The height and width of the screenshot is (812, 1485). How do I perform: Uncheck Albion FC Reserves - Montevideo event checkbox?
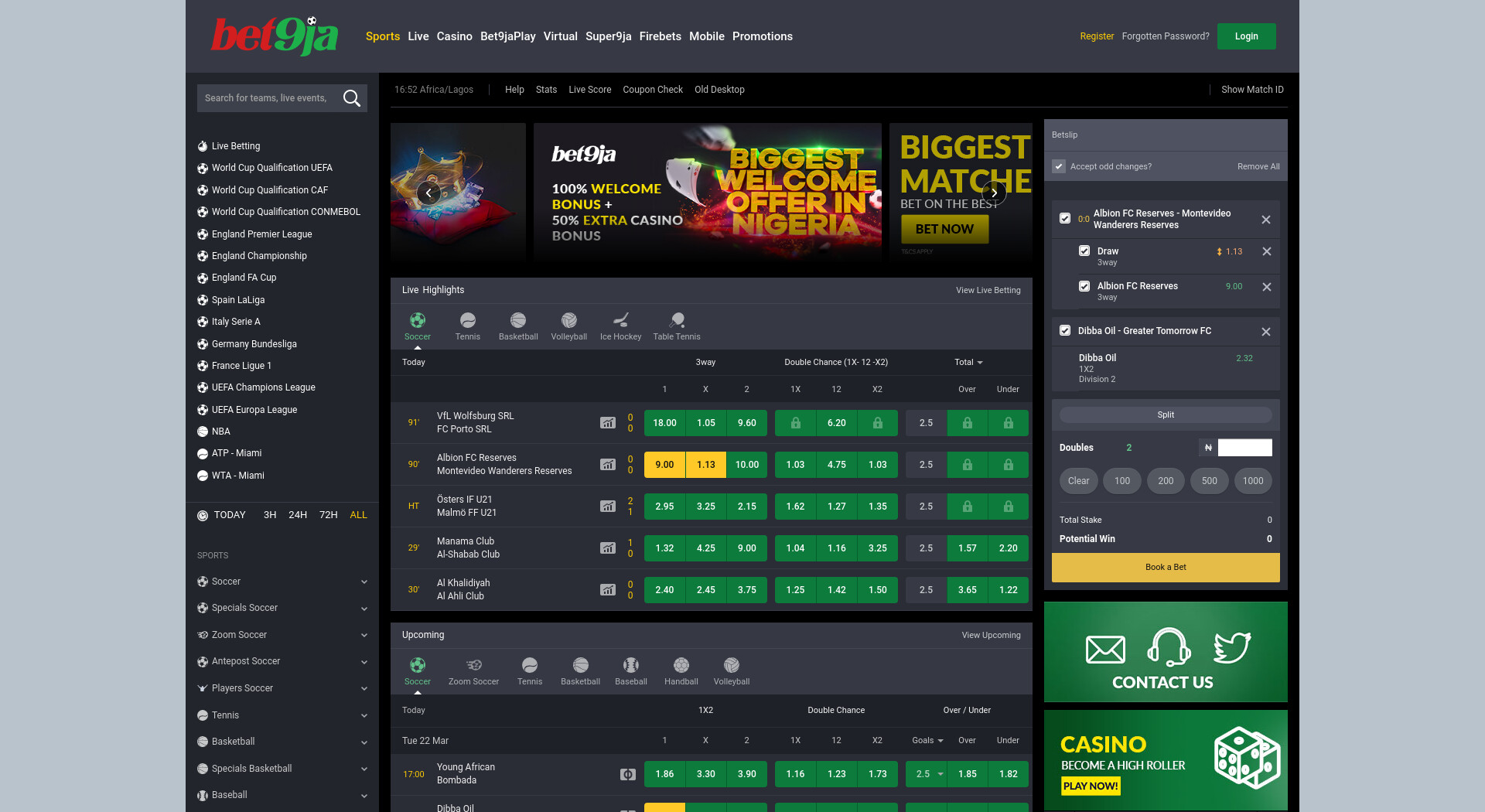click(x=1065, y=219)
